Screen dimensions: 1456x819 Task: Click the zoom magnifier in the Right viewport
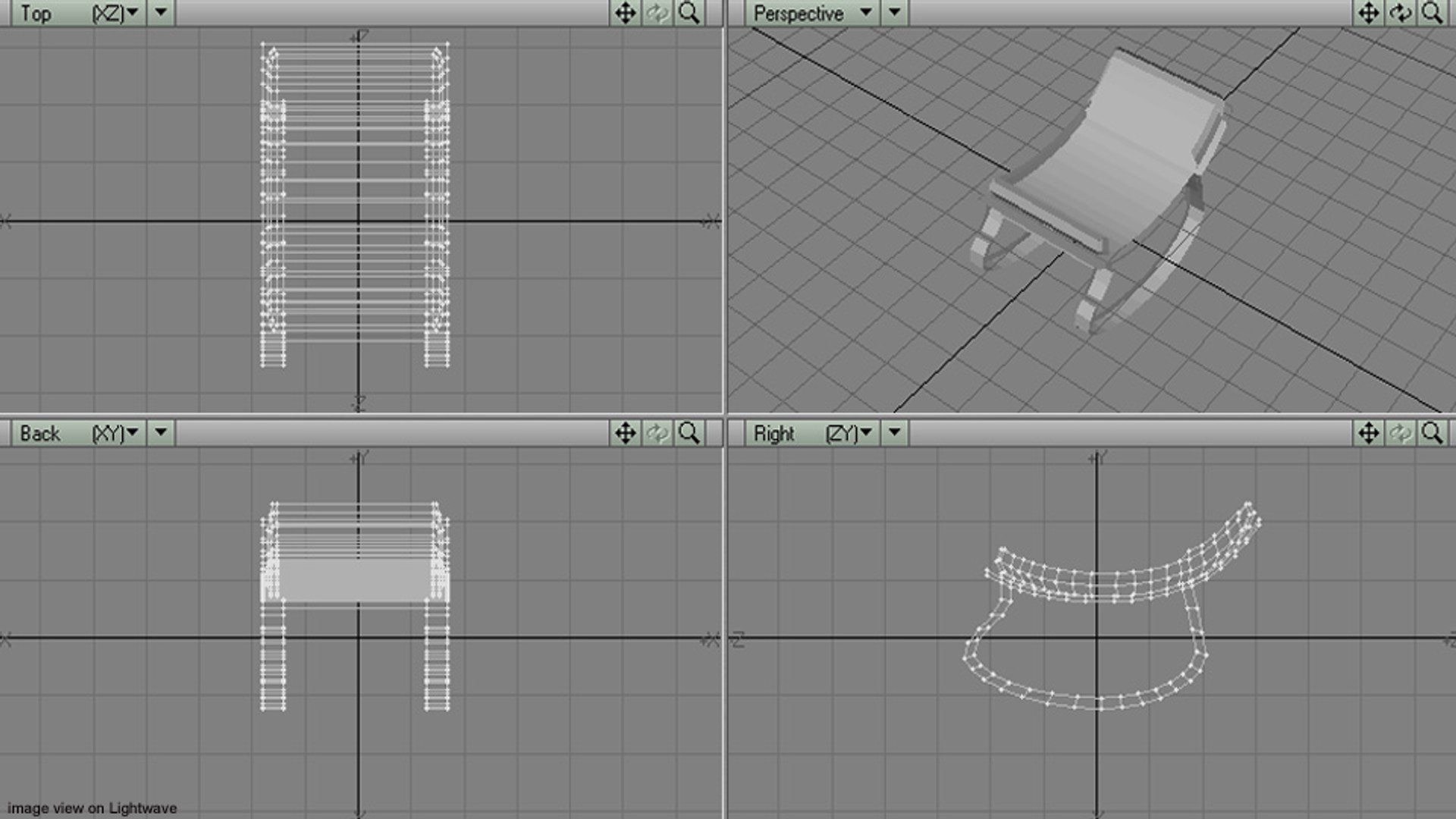pyautogui.click(x=1432, y=433)
